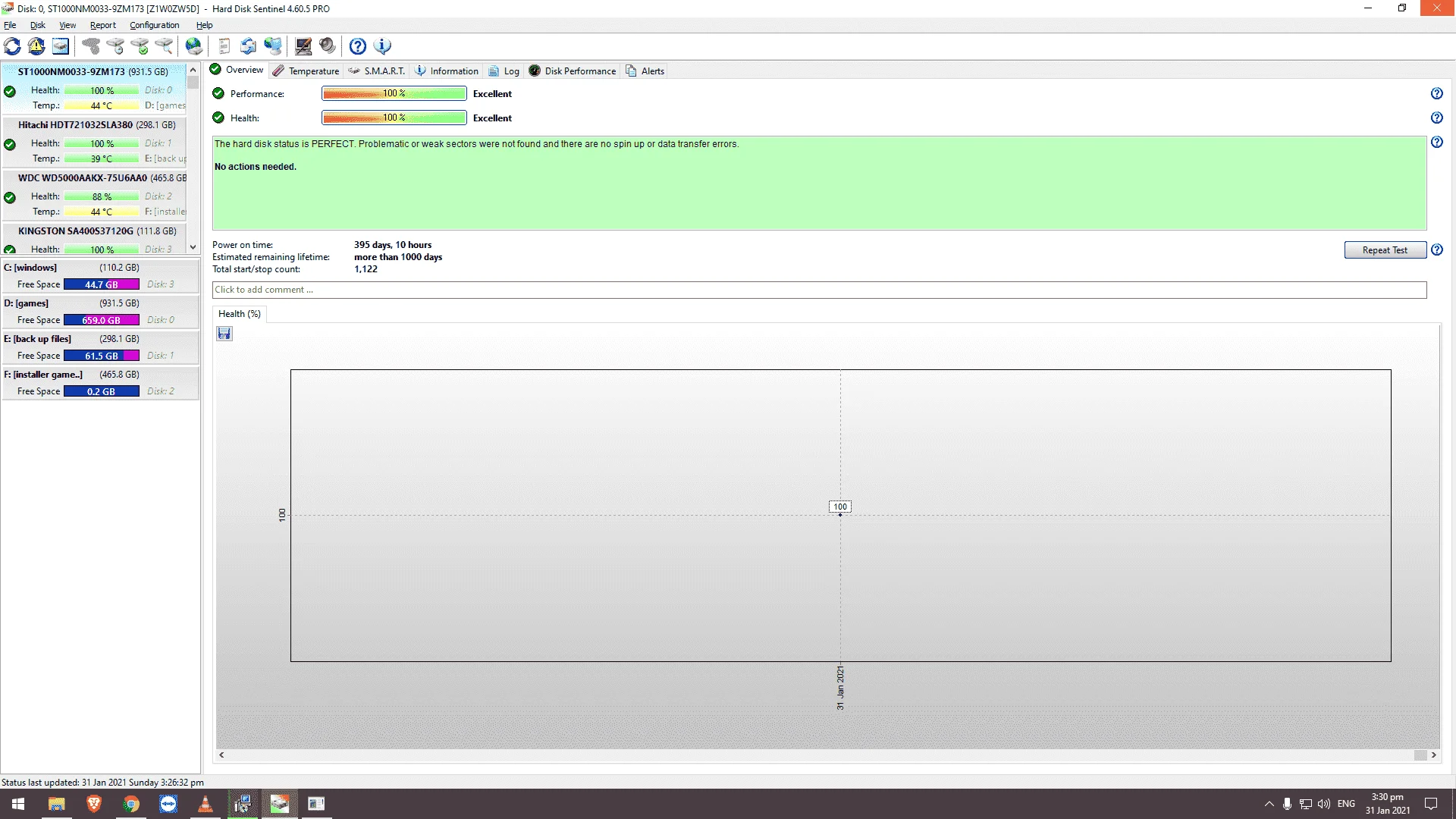Viewport: 1456px width, 819px height.
Task: Open VLC media player from taskbar
Action: pos(206,804)
